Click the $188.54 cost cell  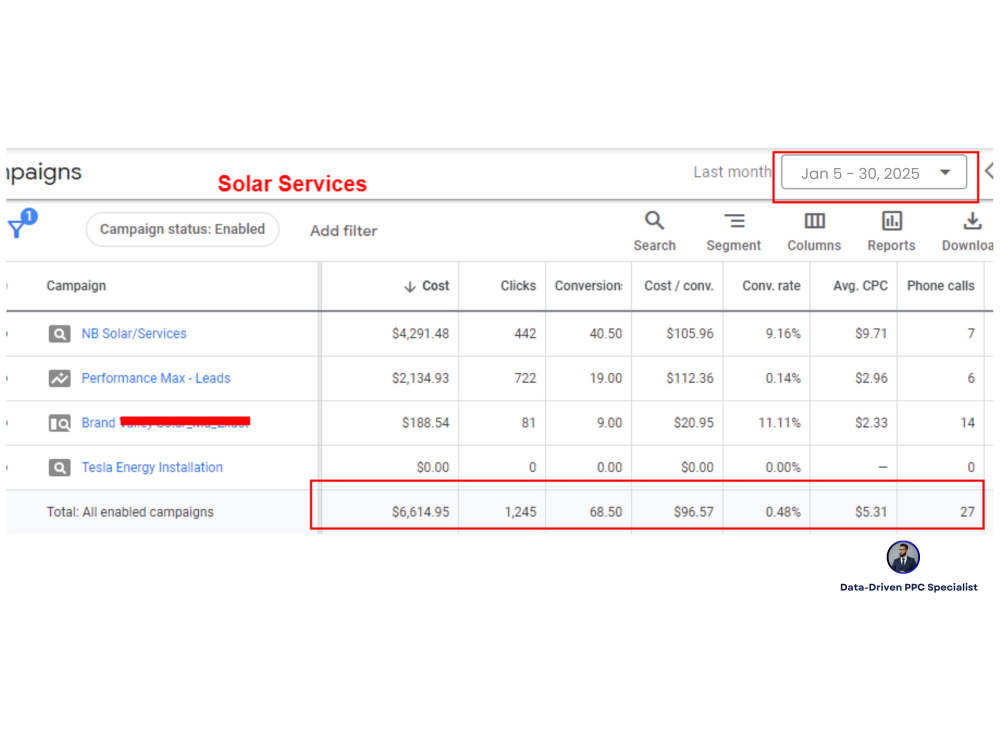(425, 423)
